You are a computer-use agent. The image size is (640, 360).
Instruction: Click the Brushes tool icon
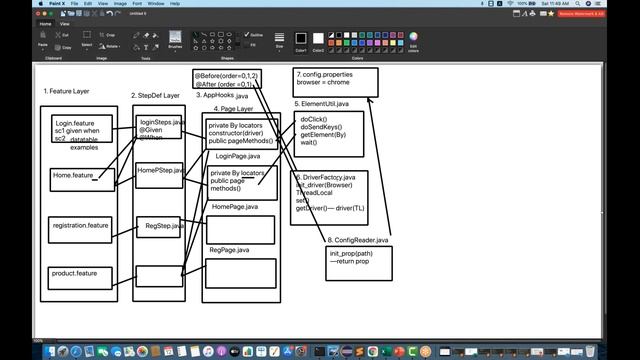click(175, 37)
